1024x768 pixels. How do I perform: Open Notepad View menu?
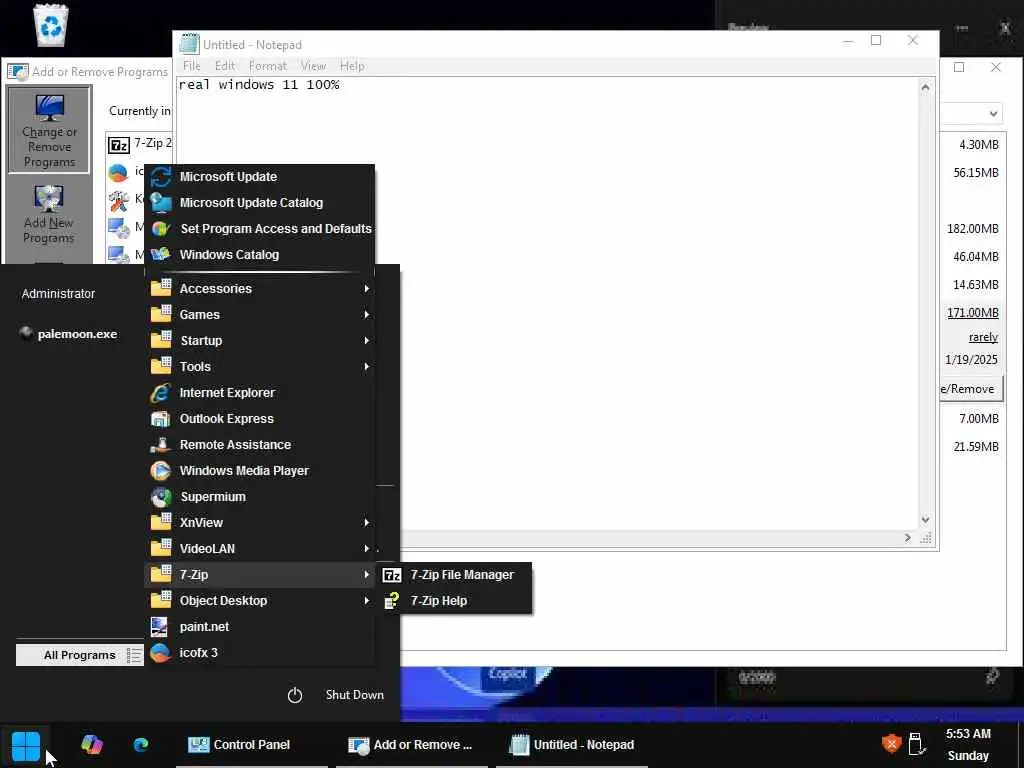coord(313,66)
